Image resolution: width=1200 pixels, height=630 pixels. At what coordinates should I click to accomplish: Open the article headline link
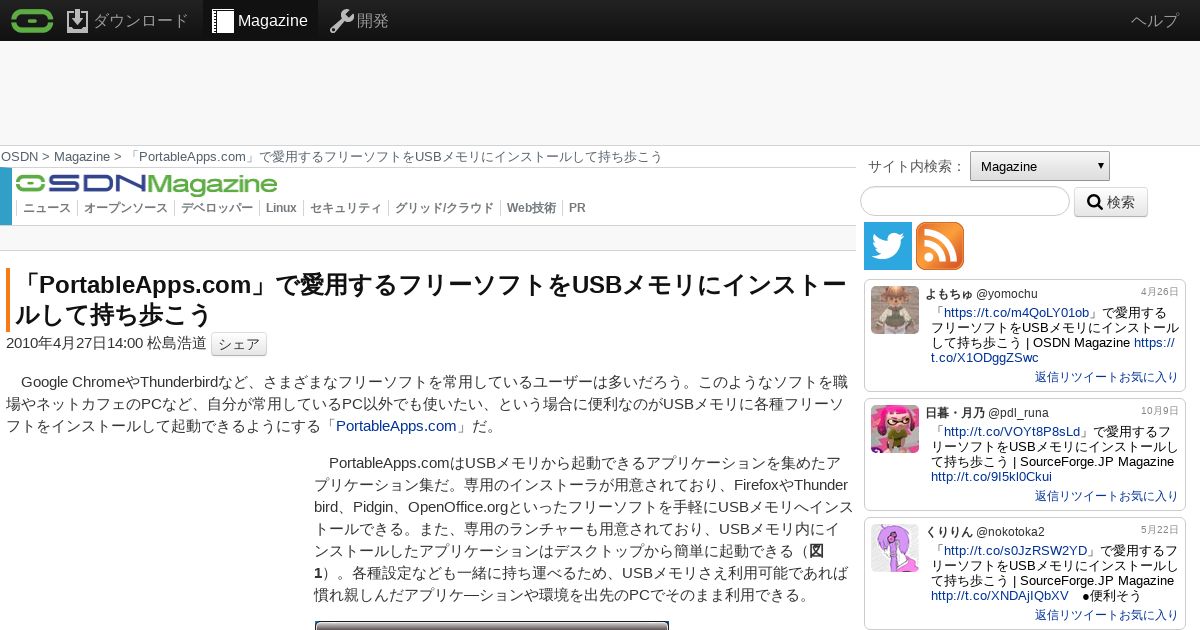(430, 300)
